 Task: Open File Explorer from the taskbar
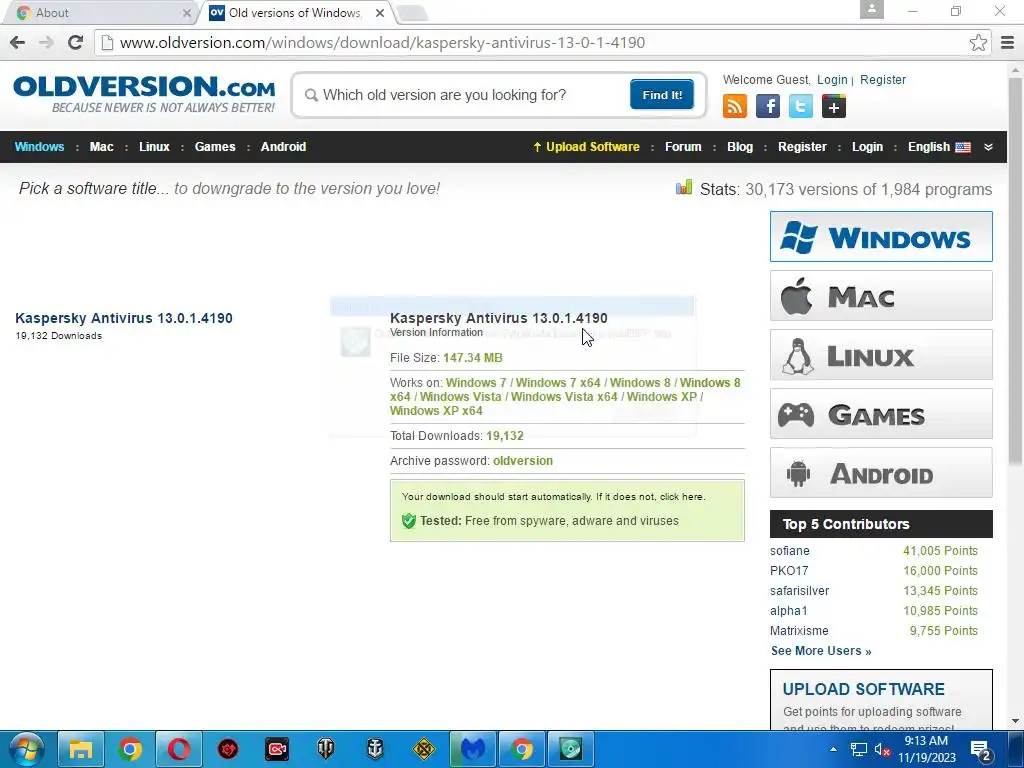pos(81,748)
